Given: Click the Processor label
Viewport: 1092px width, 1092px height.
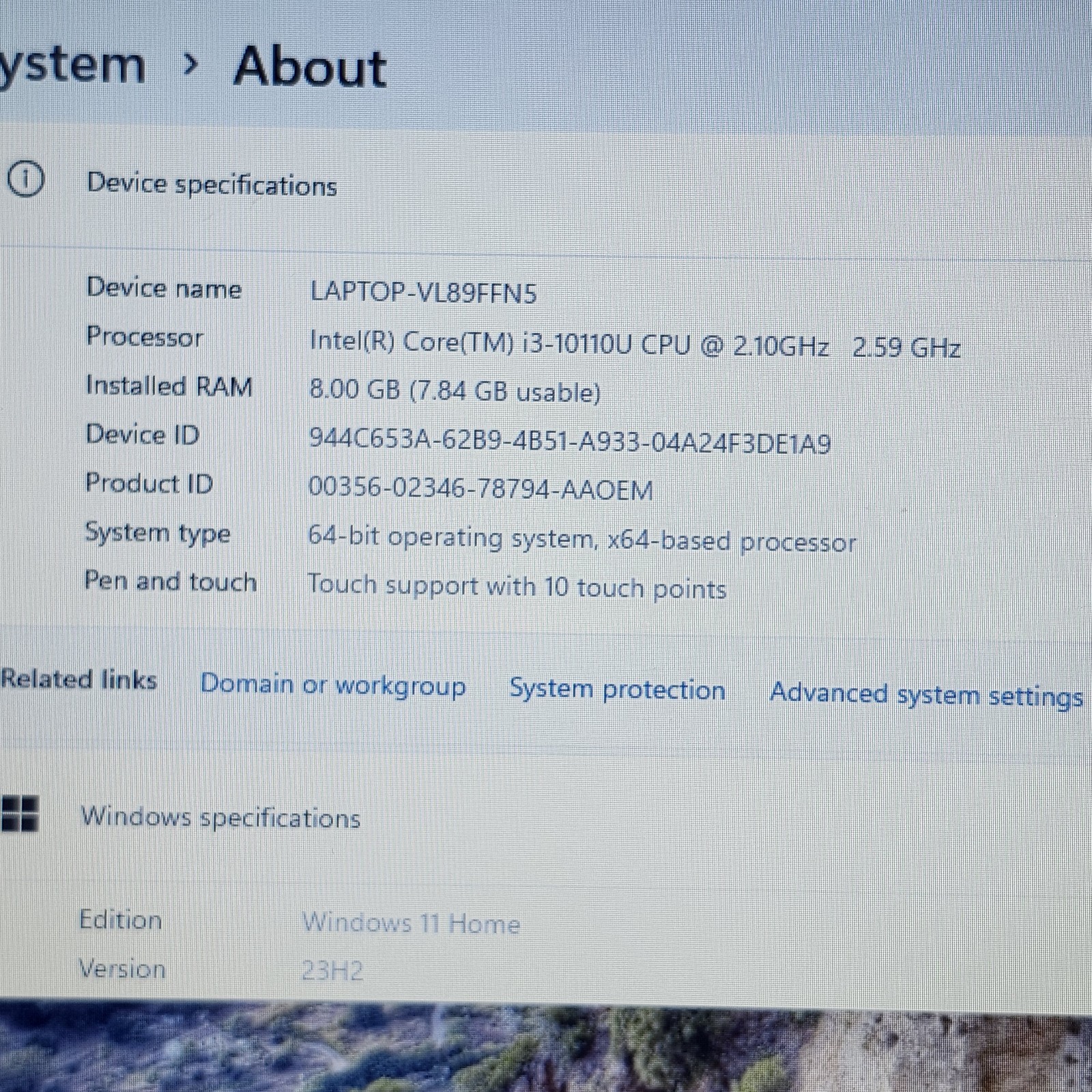Looking at the screenshot, I should (145, 337).
